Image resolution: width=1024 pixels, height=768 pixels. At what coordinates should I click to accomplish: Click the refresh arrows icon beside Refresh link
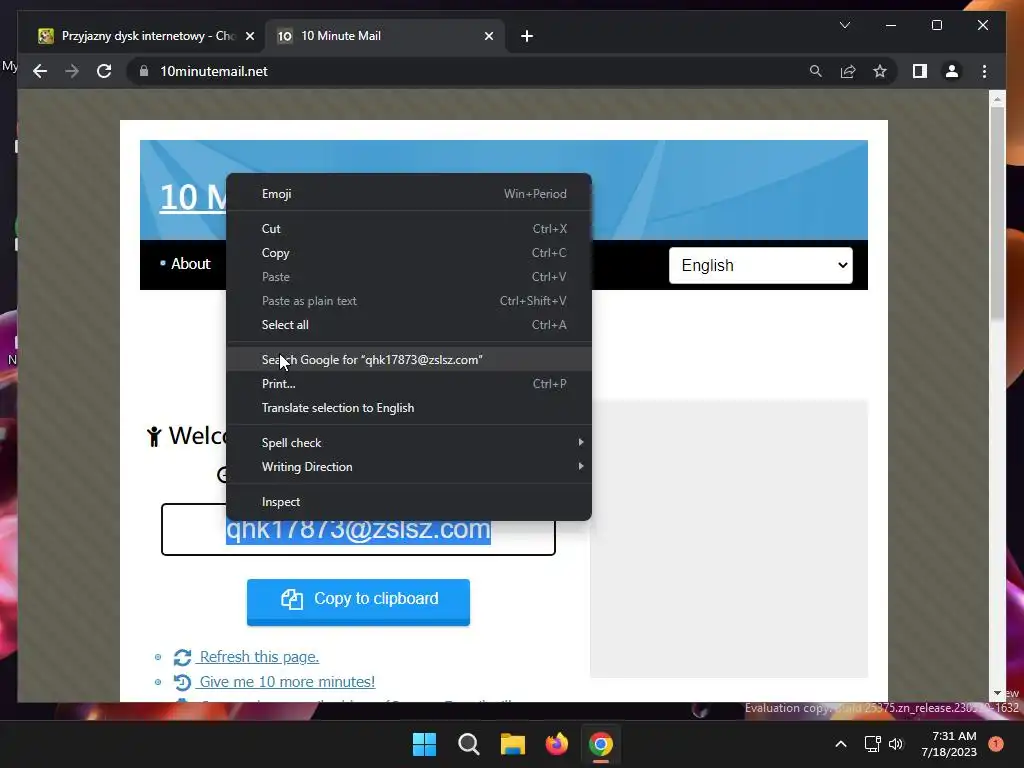click(182, 657)
